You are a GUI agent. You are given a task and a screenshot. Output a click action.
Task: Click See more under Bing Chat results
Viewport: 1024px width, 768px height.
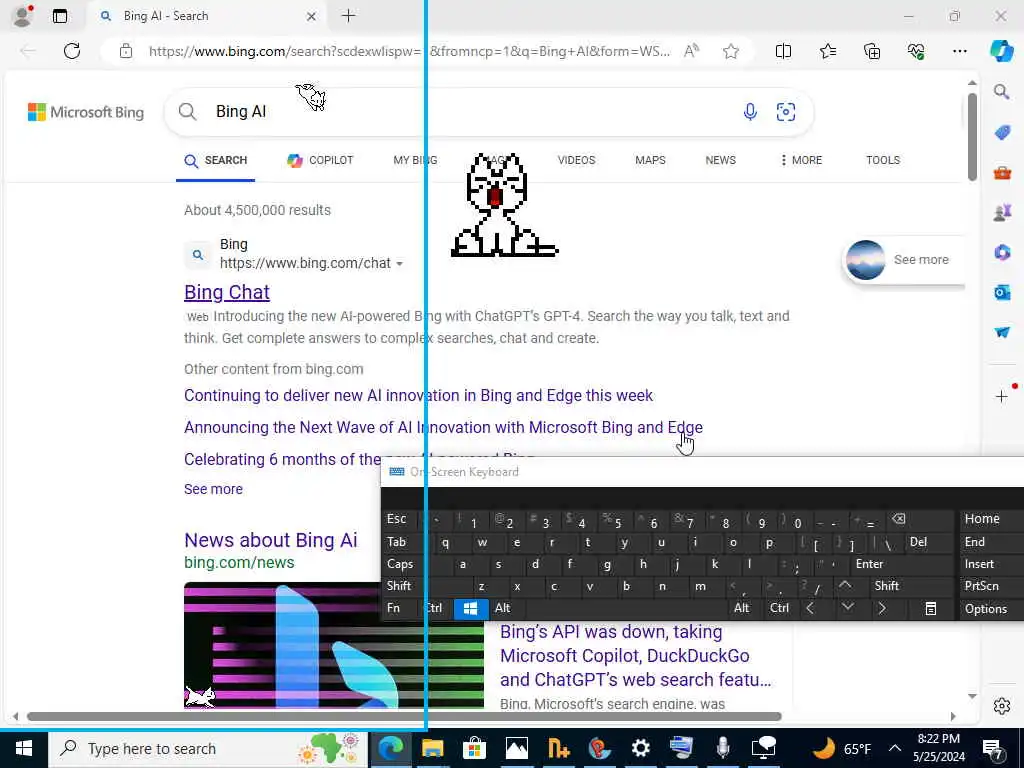point(213,489)
